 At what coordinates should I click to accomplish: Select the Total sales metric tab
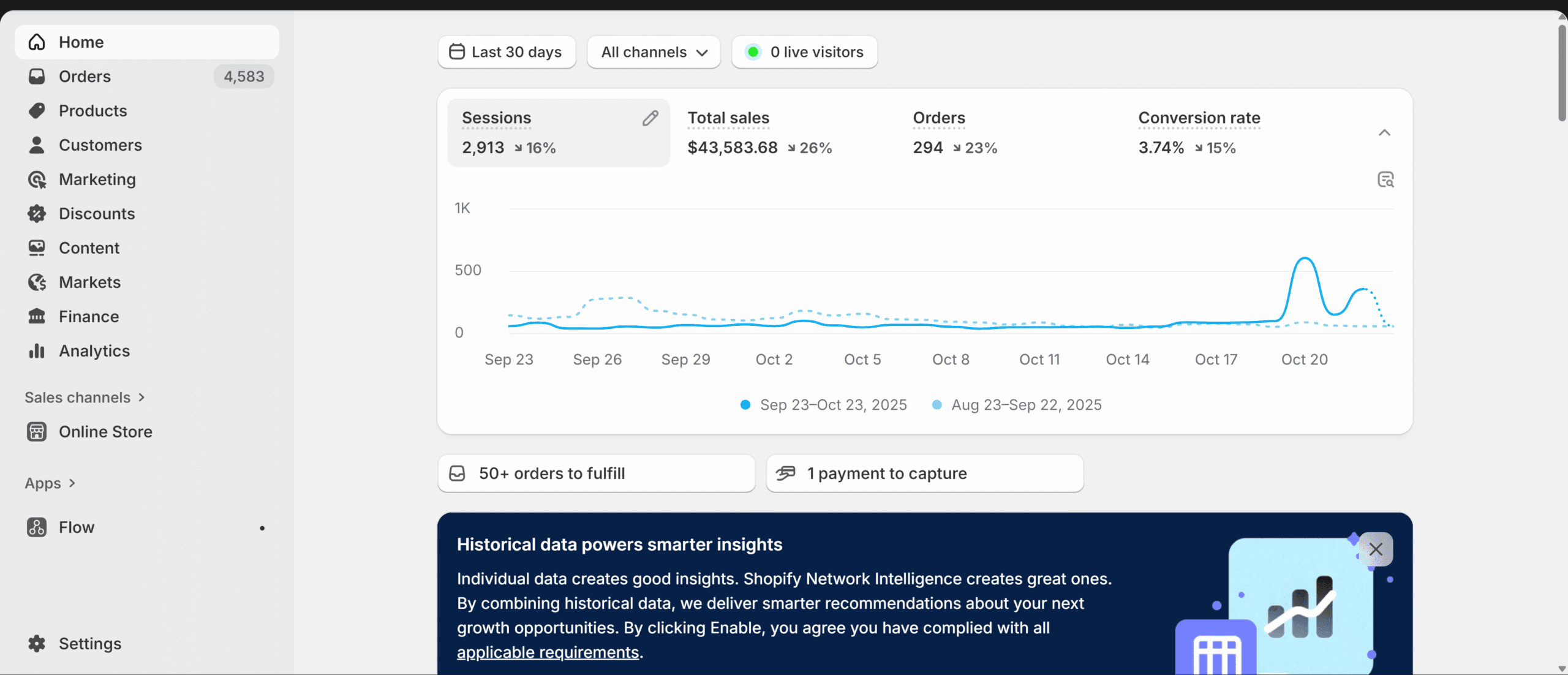coord(759,133)
